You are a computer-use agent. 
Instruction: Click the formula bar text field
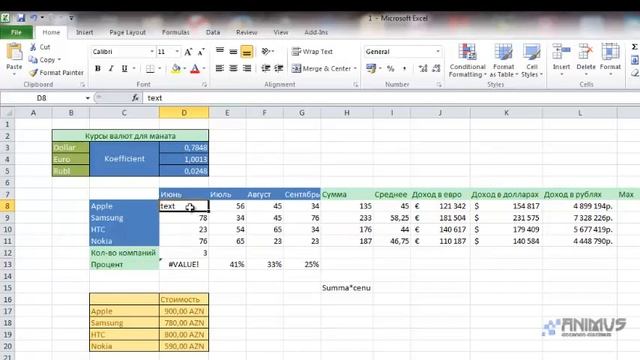tap(391, 98)
